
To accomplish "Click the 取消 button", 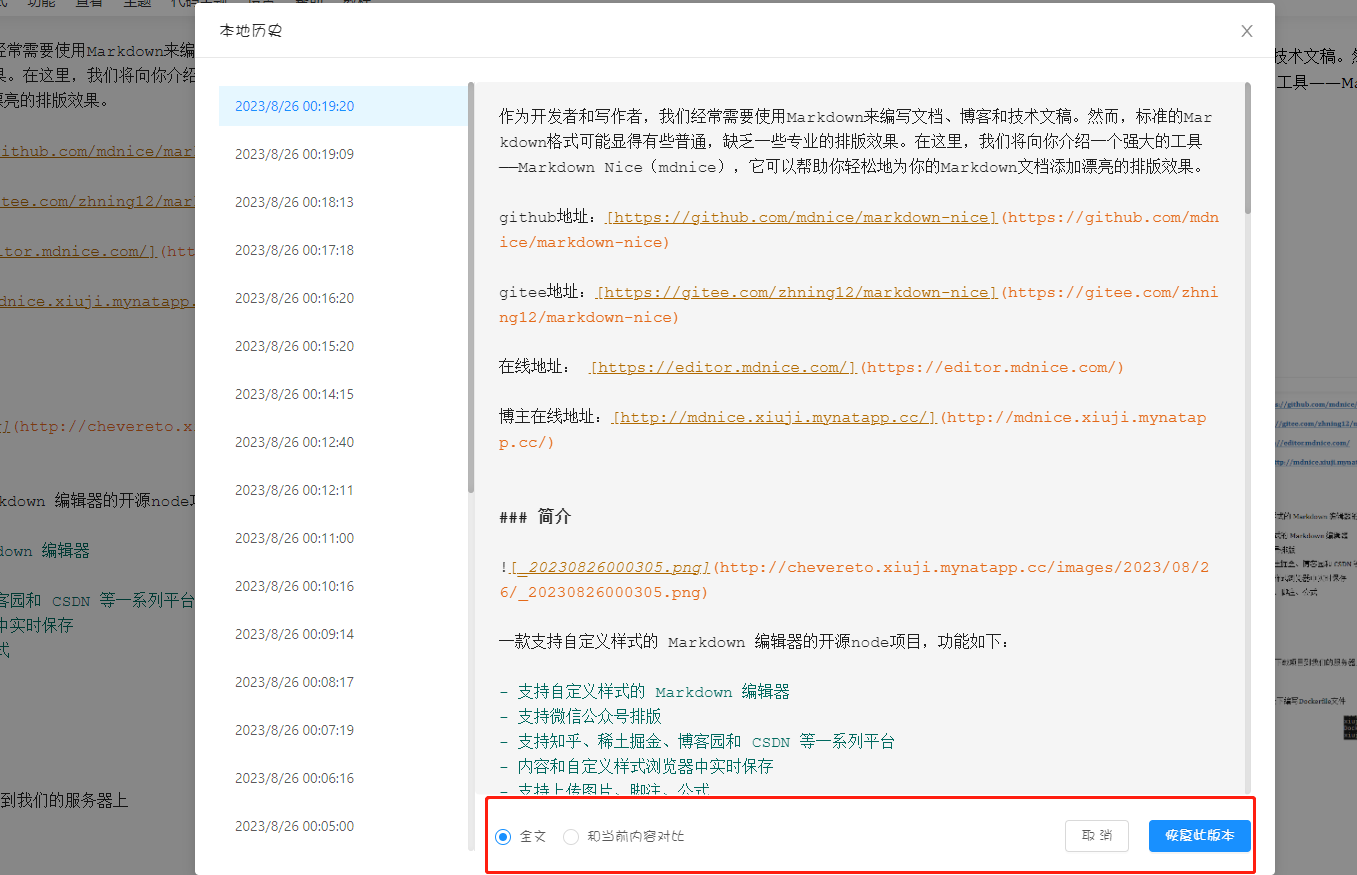I will coord(1097,836).
